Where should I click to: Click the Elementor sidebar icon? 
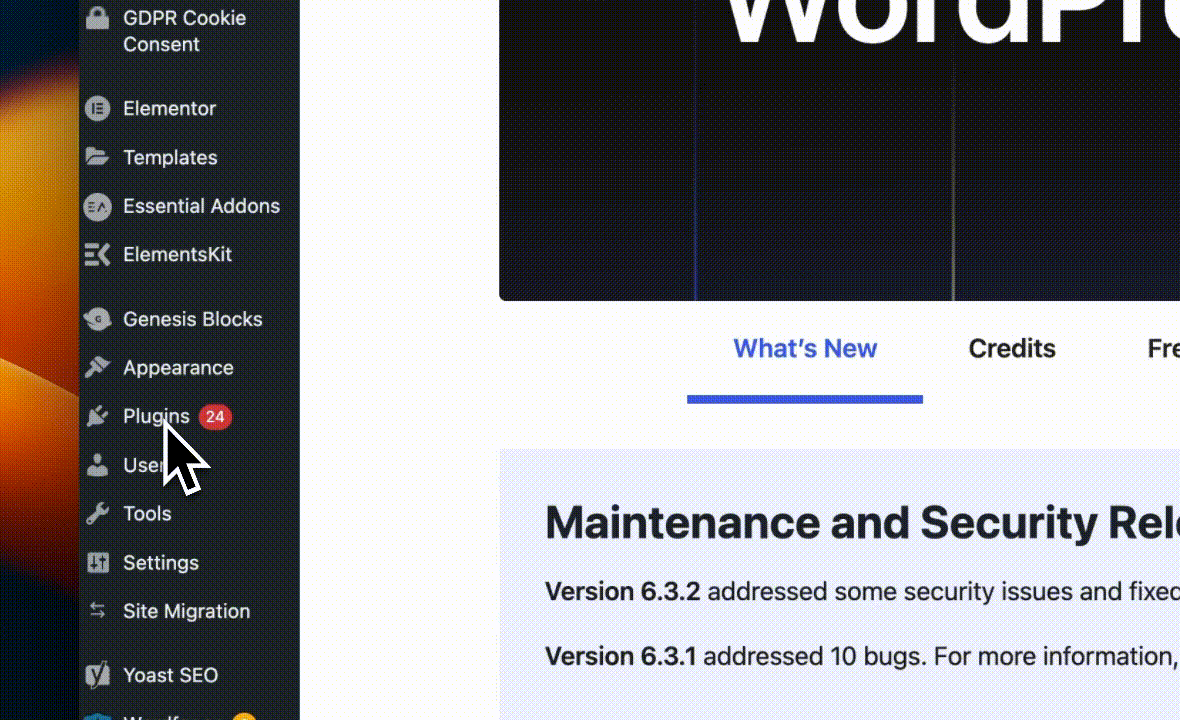(x=97, y=108)
